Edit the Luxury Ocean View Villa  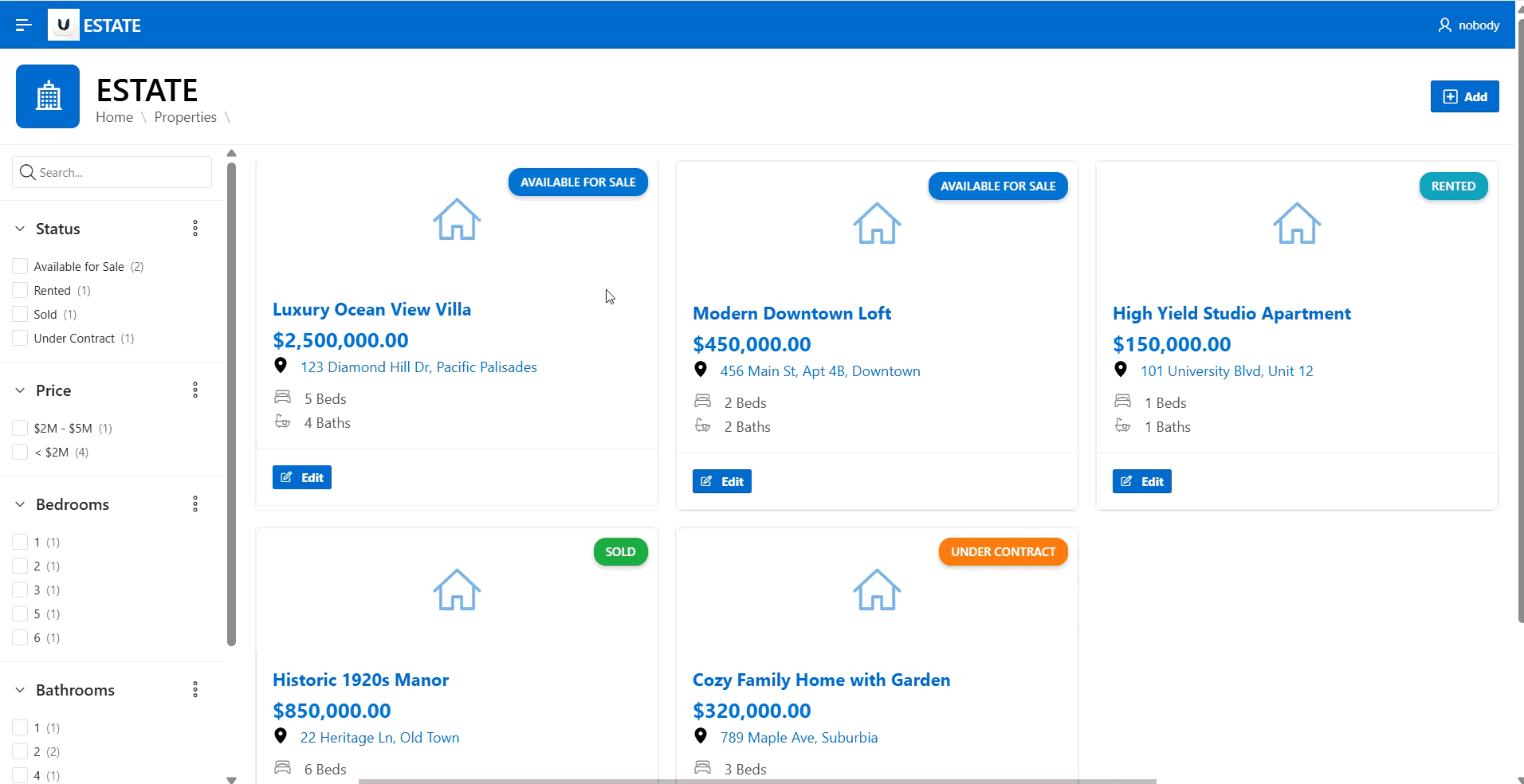(x=302, y=477)
